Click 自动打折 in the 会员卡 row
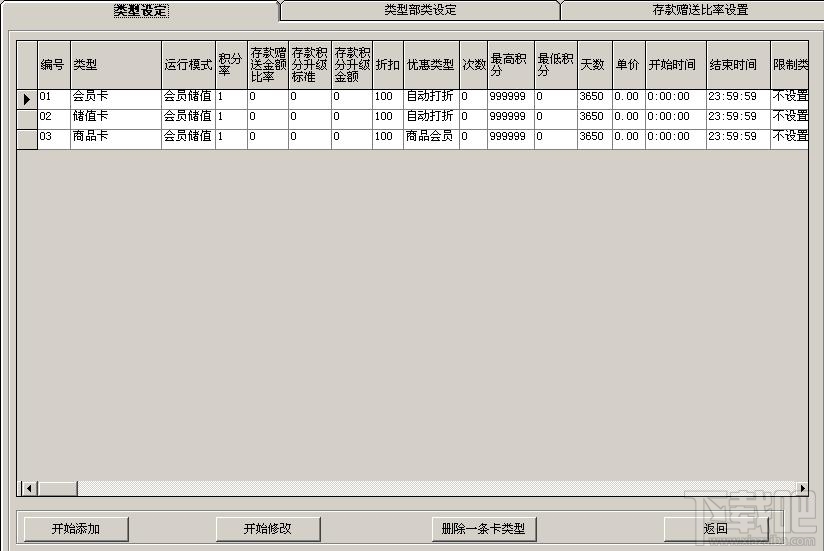Screen dimensions: 824x551 point(431,97)
